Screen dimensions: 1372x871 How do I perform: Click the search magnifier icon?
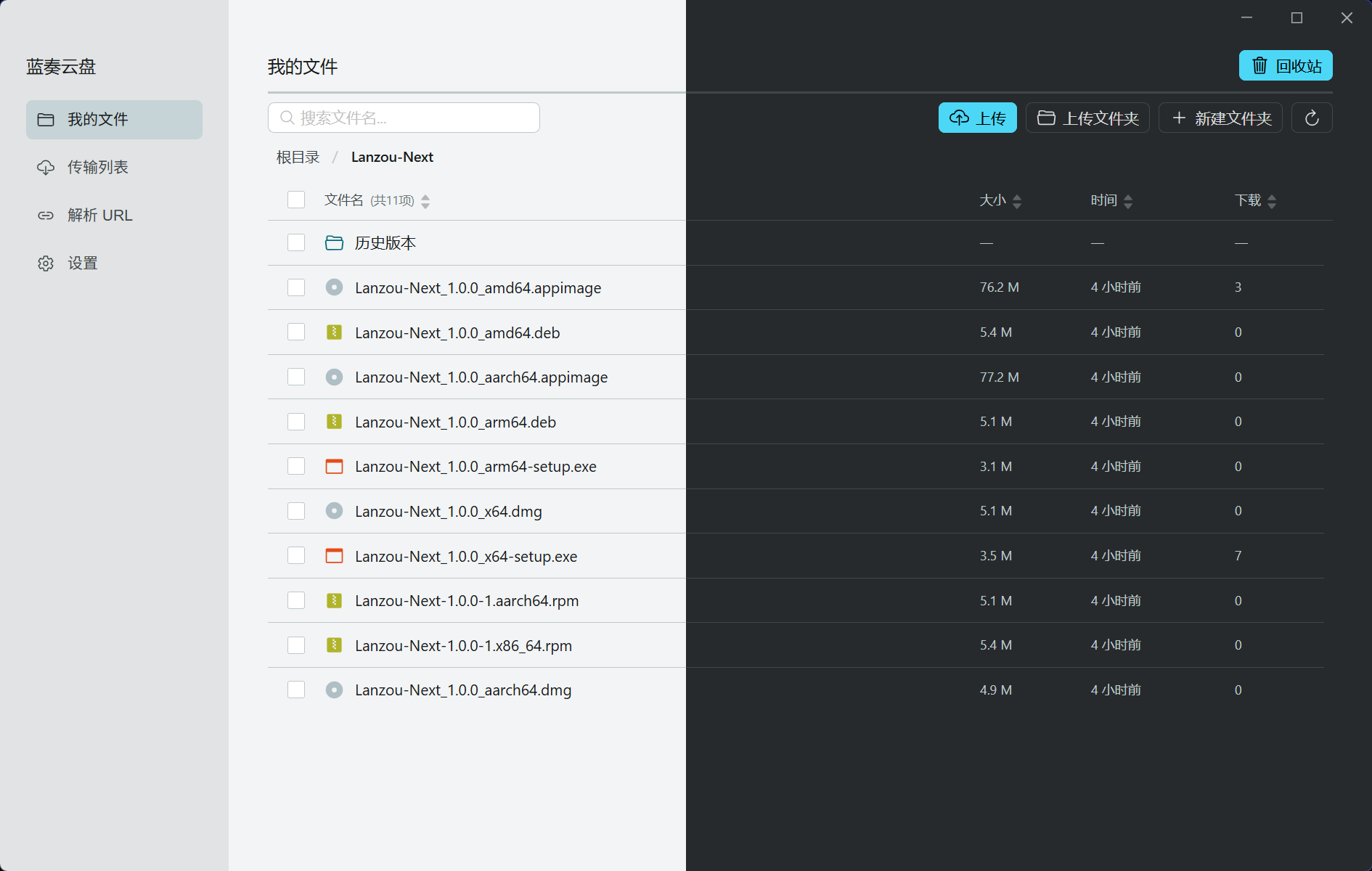[x=287, y=118]
